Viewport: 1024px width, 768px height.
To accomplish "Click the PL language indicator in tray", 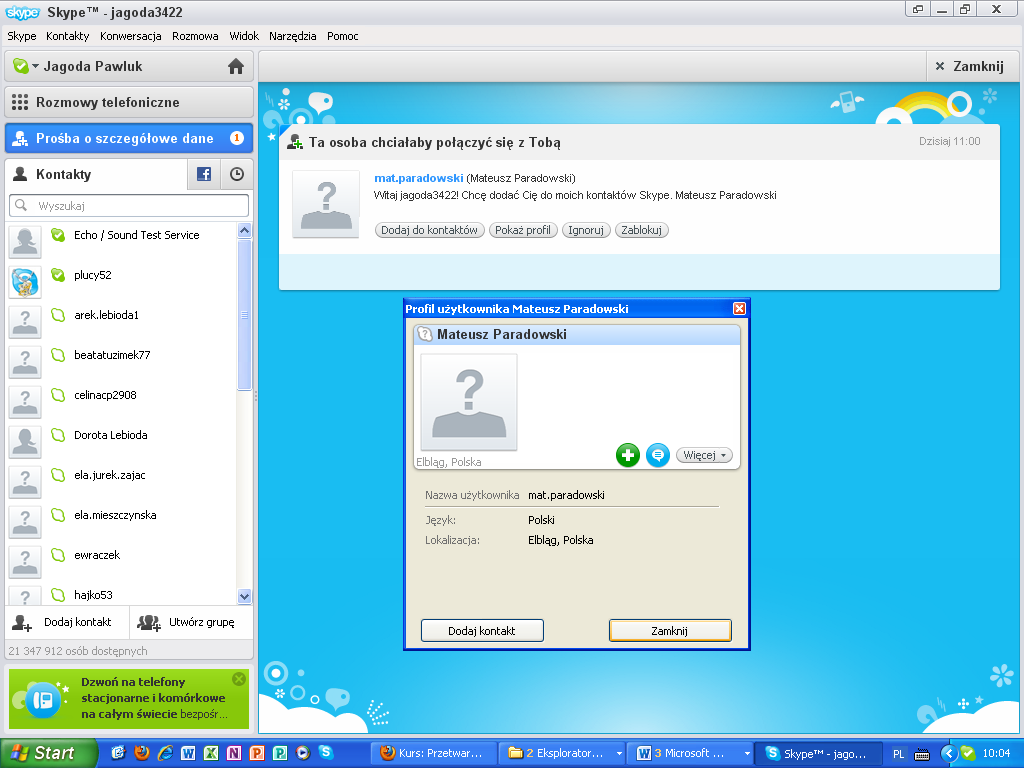I will [899, 754].
